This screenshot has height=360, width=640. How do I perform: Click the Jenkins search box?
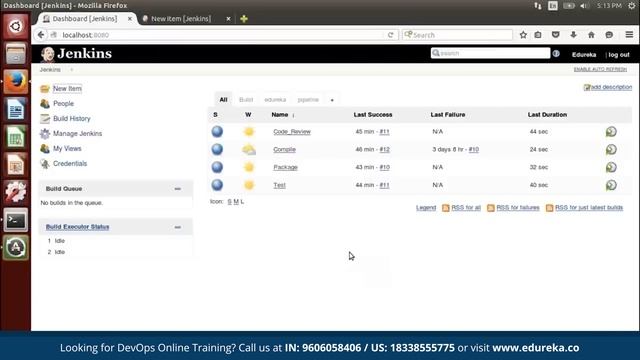pos(490,53)
